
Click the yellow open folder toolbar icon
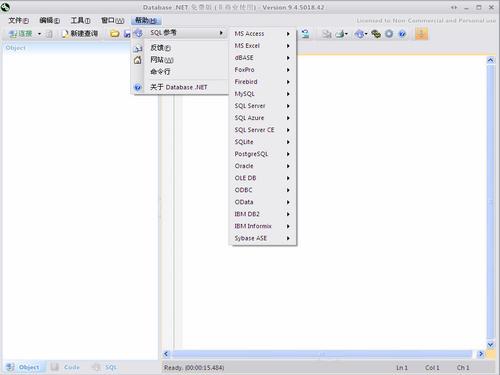pos(114,34)
